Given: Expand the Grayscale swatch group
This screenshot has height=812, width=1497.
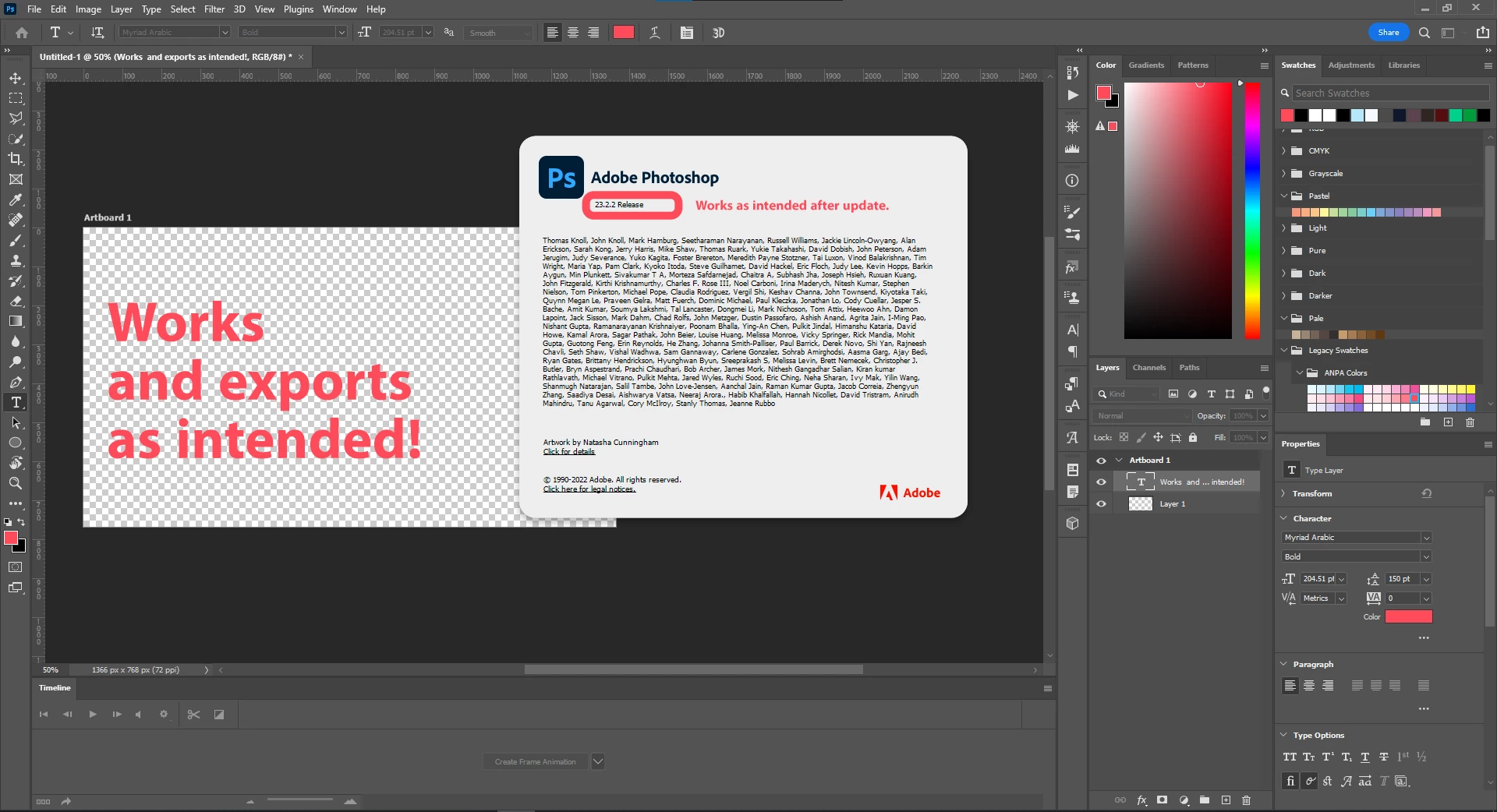Looking at the screenshot, I should coord(1284,173).
